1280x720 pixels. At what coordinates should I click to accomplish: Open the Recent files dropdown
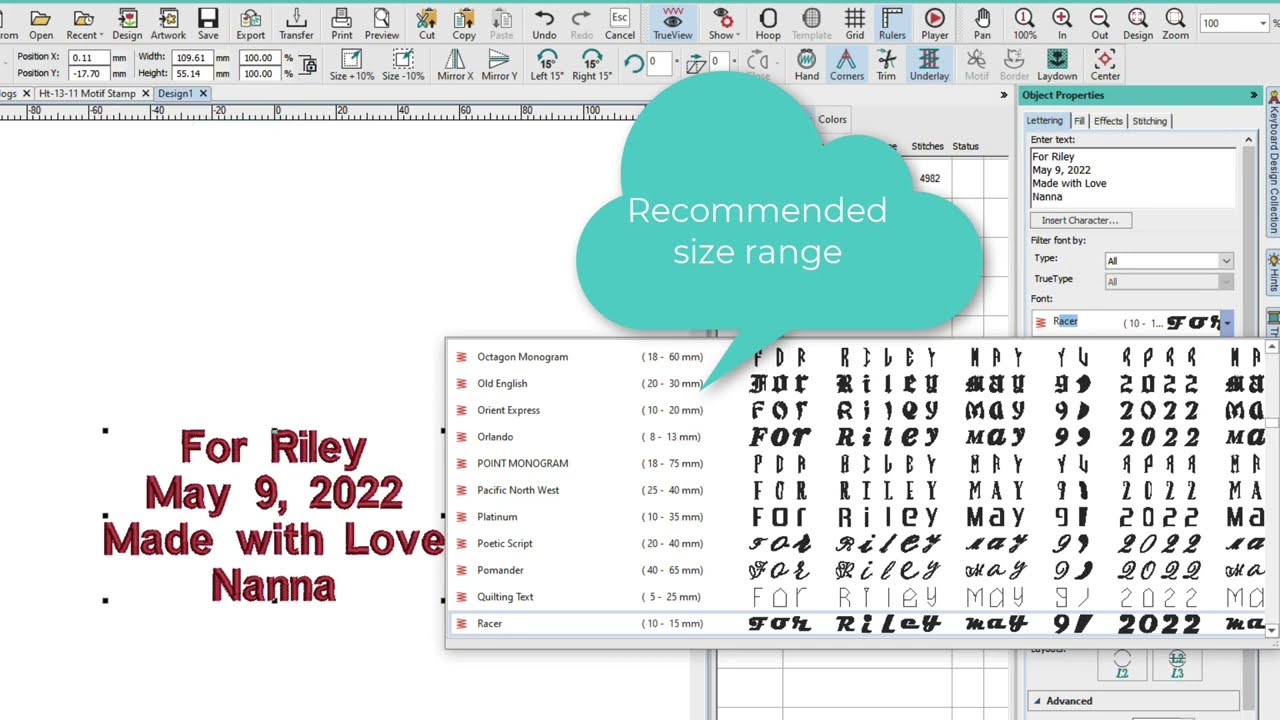coord(82,23)
